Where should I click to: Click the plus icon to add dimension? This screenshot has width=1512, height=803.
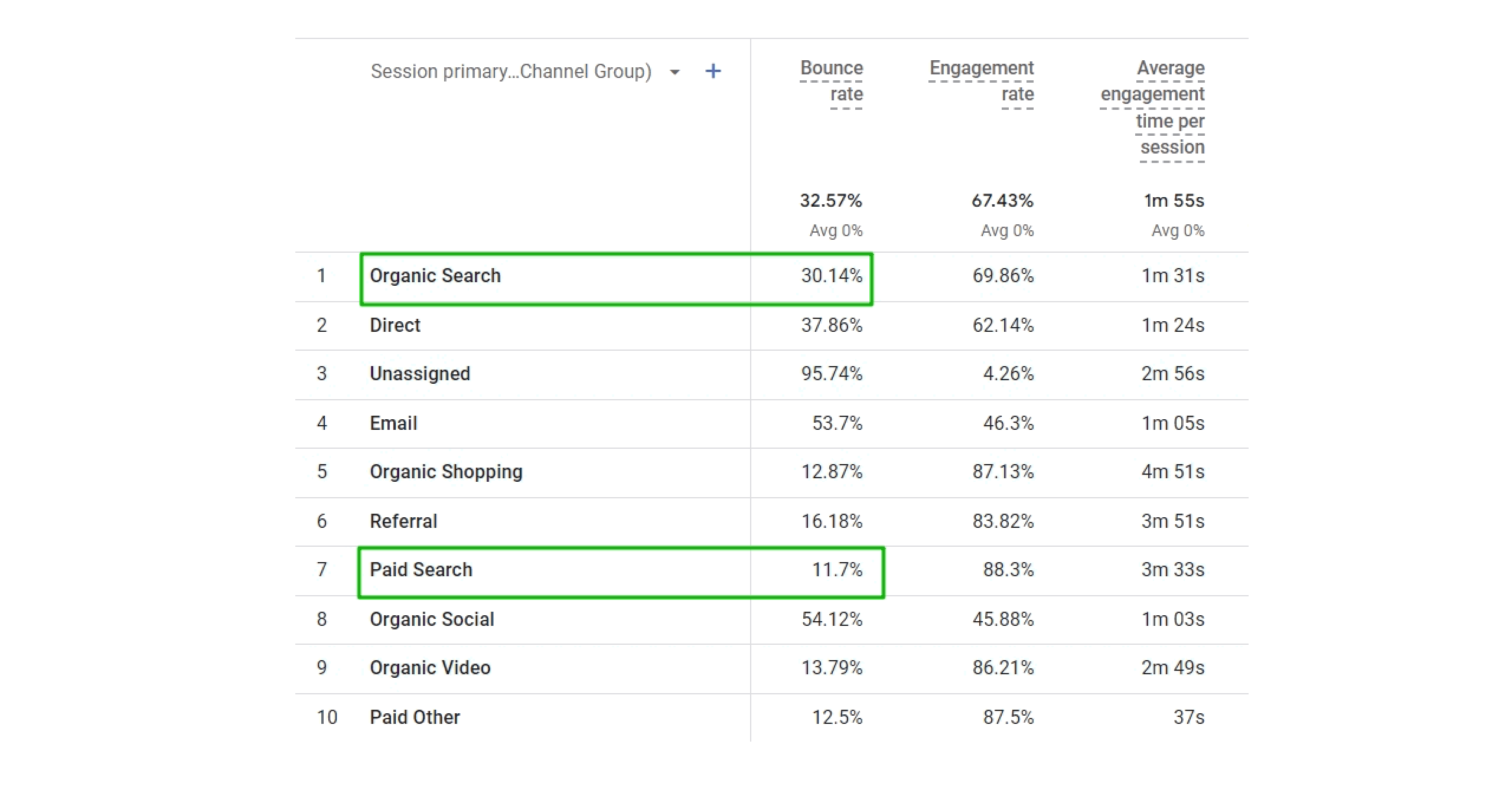(713, 71)
